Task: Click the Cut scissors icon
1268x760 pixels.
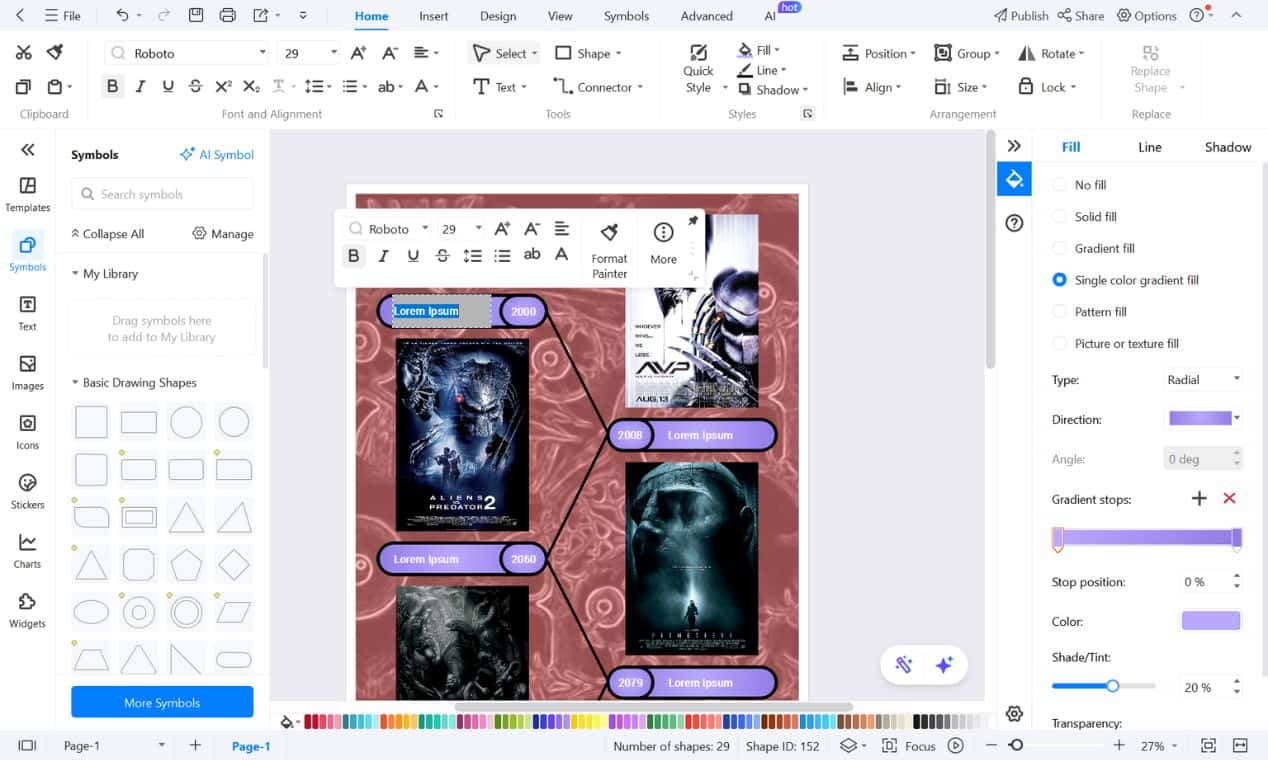Action: point(24,53)
